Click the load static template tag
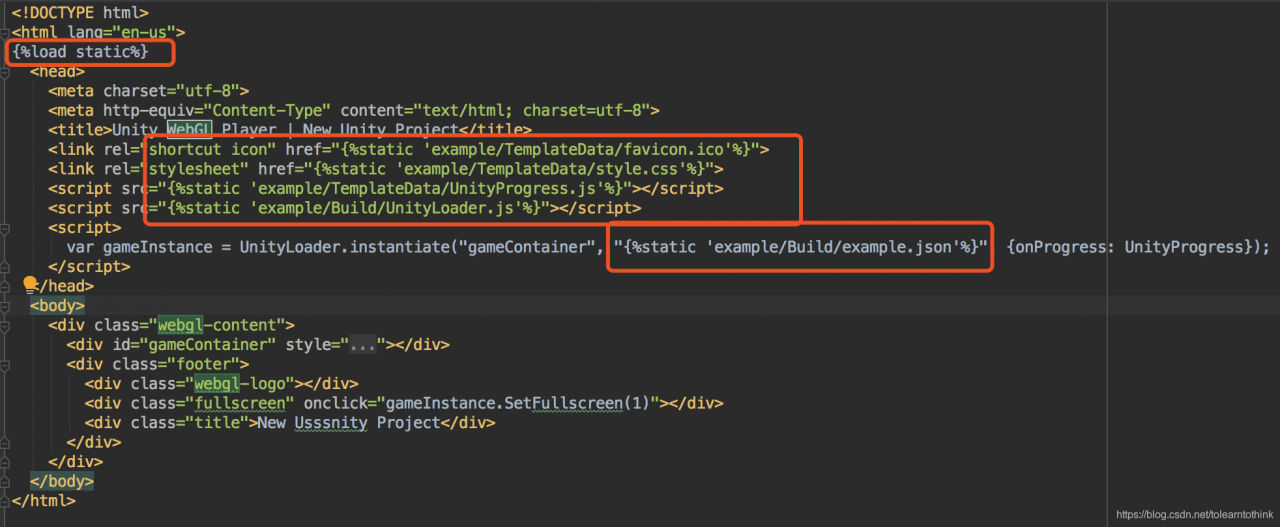1280x527 pixels. click(80, 52)
